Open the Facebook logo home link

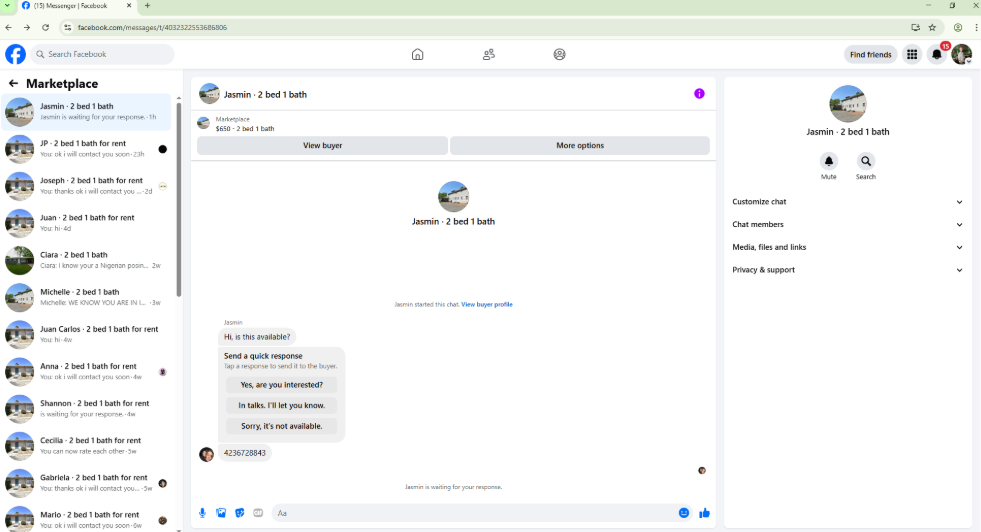pos(16,54)
